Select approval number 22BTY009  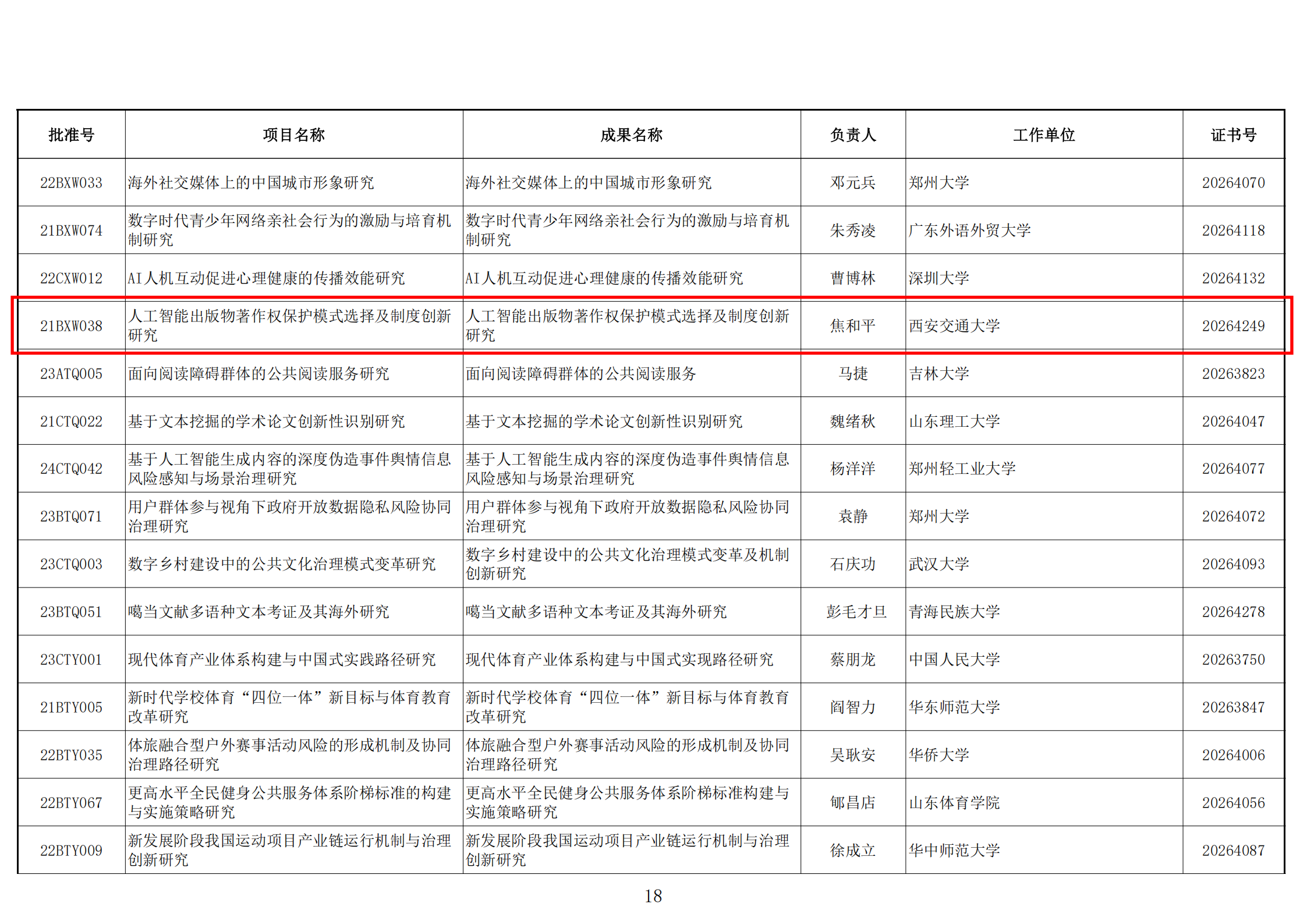click(x=71, y=851)
